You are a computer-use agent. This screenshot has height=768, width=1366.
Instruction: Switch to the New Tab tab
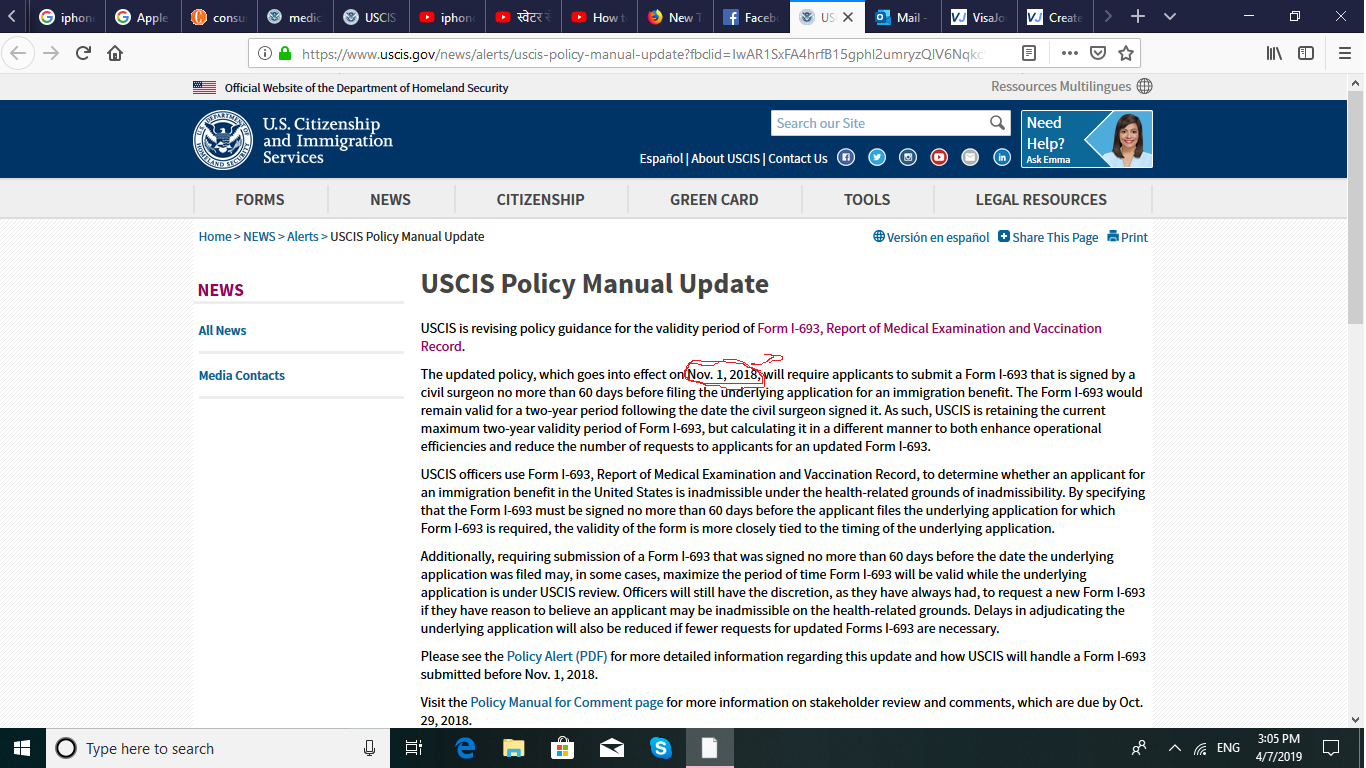[x=675, y=17]
